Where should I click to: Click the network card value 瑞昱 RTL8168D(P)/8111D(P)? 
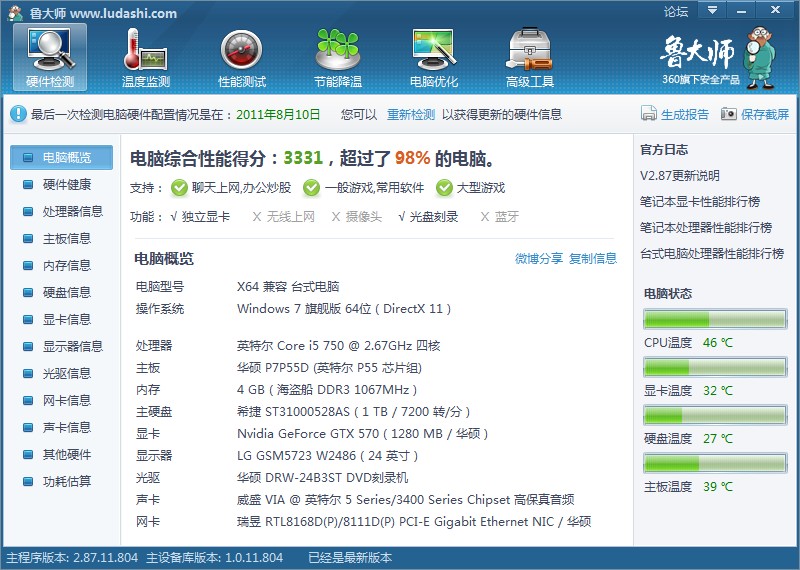(x=414, y=522)
